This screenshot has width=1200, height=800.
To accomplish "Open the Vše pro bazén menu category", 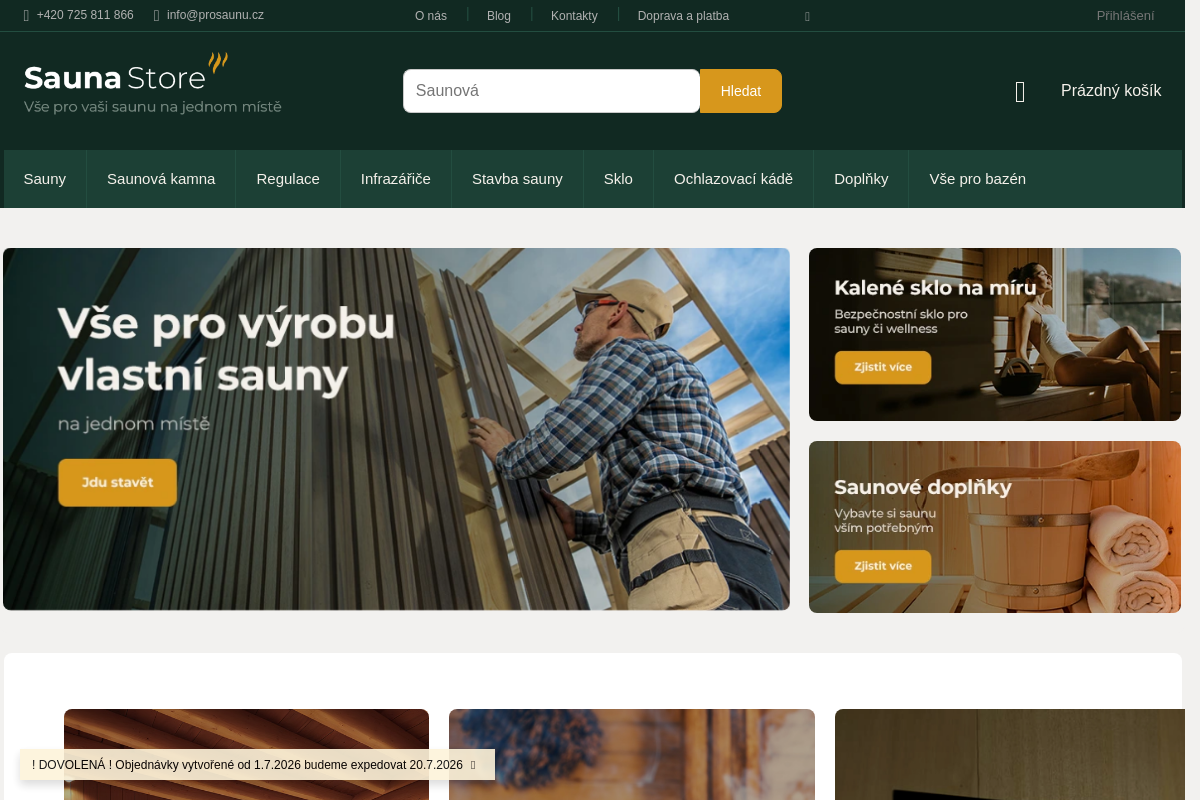I will coord(977,179).
